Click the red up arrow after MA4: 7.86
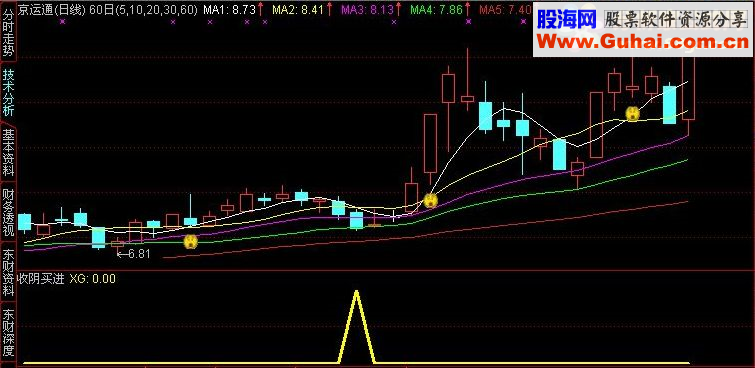 click(468, 9)
